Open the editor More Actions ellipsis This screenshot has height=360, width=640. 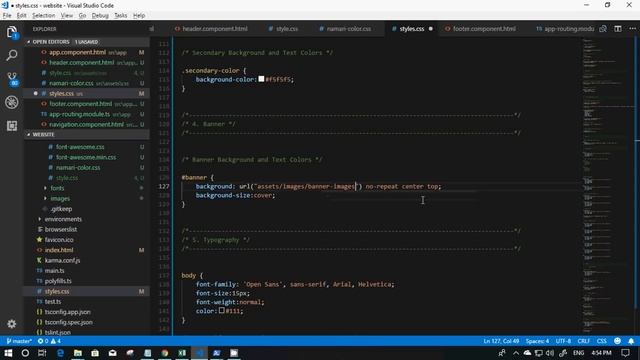point(632,29)
